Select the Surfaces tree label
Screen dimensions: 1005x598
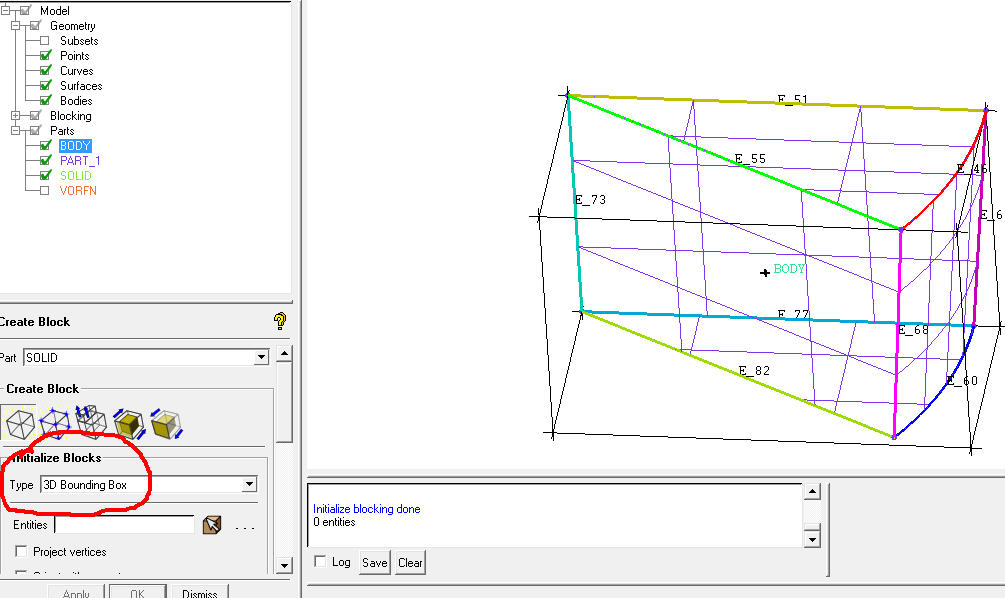tap(81, 85)
